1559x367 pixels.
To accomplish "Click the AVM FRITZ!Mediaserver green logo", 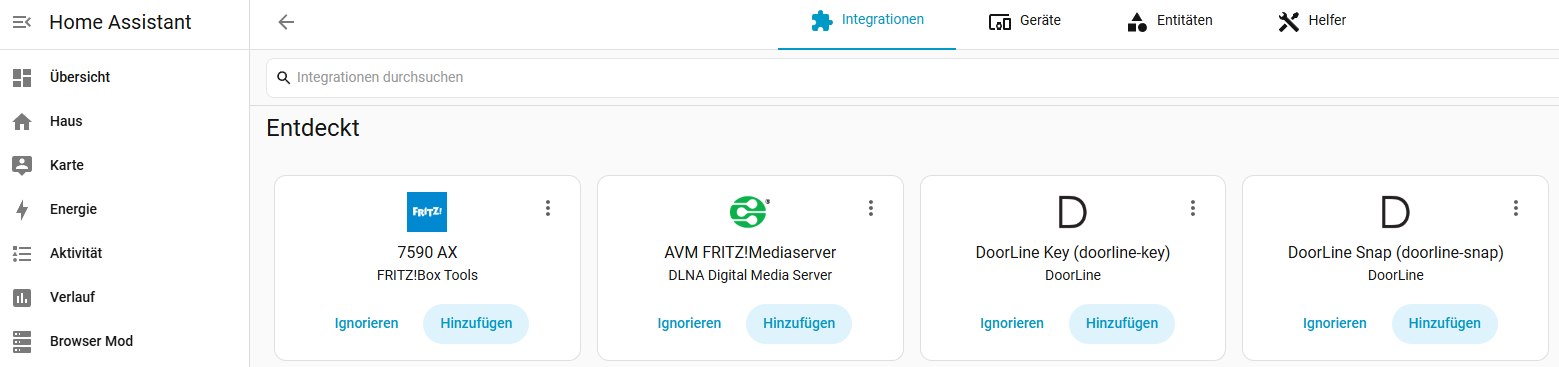I will point(750,212).
